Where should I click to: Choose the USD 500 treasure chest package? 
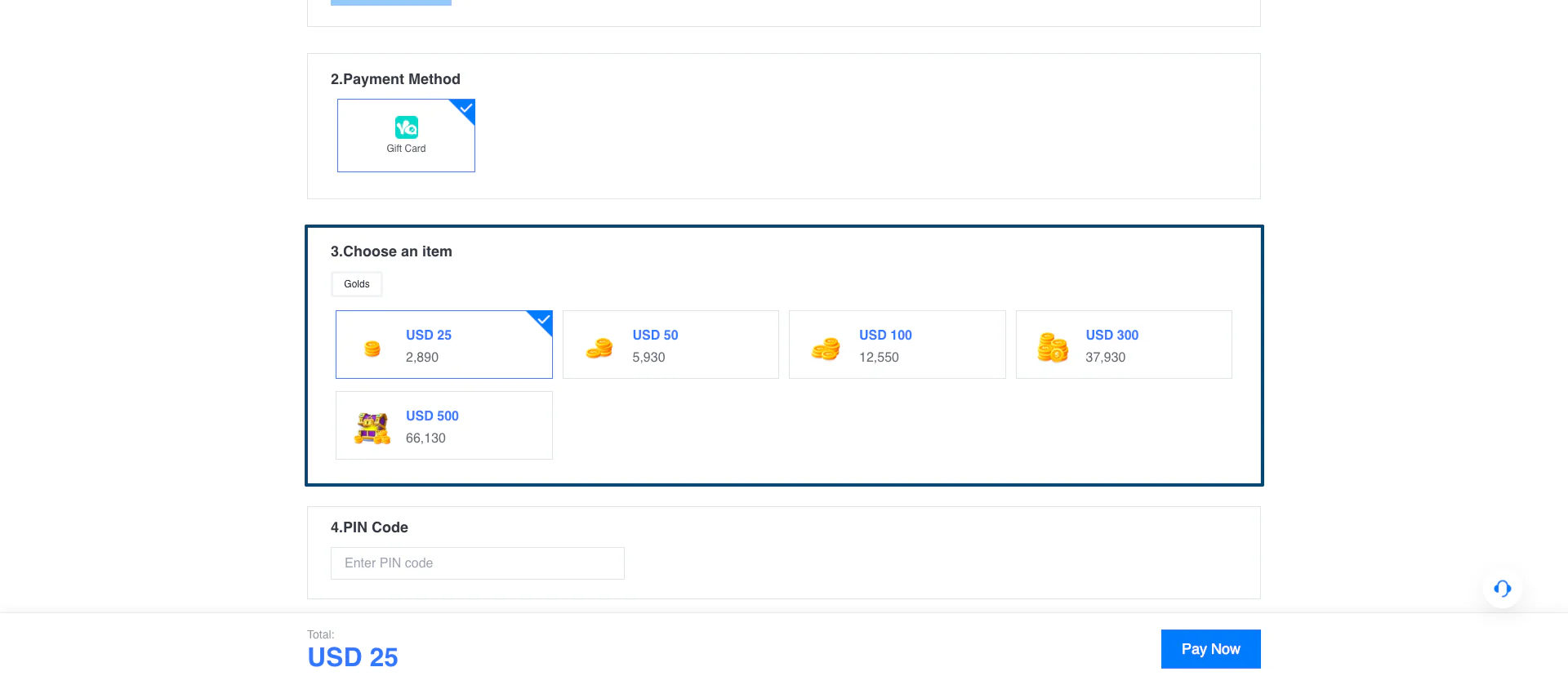444,425
